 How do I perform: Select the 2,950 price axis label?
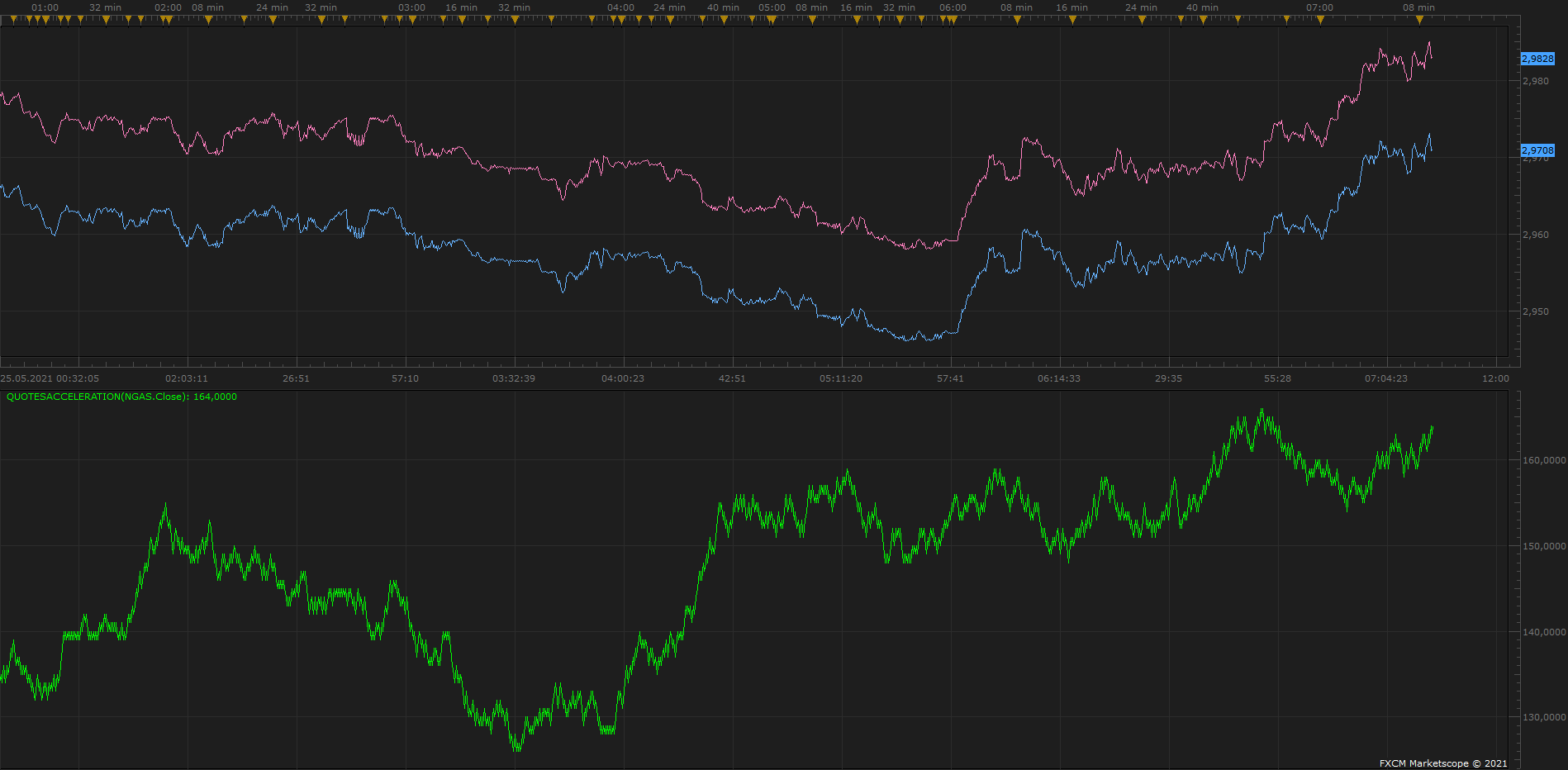pyautogui.click(x=1536, y=311)
